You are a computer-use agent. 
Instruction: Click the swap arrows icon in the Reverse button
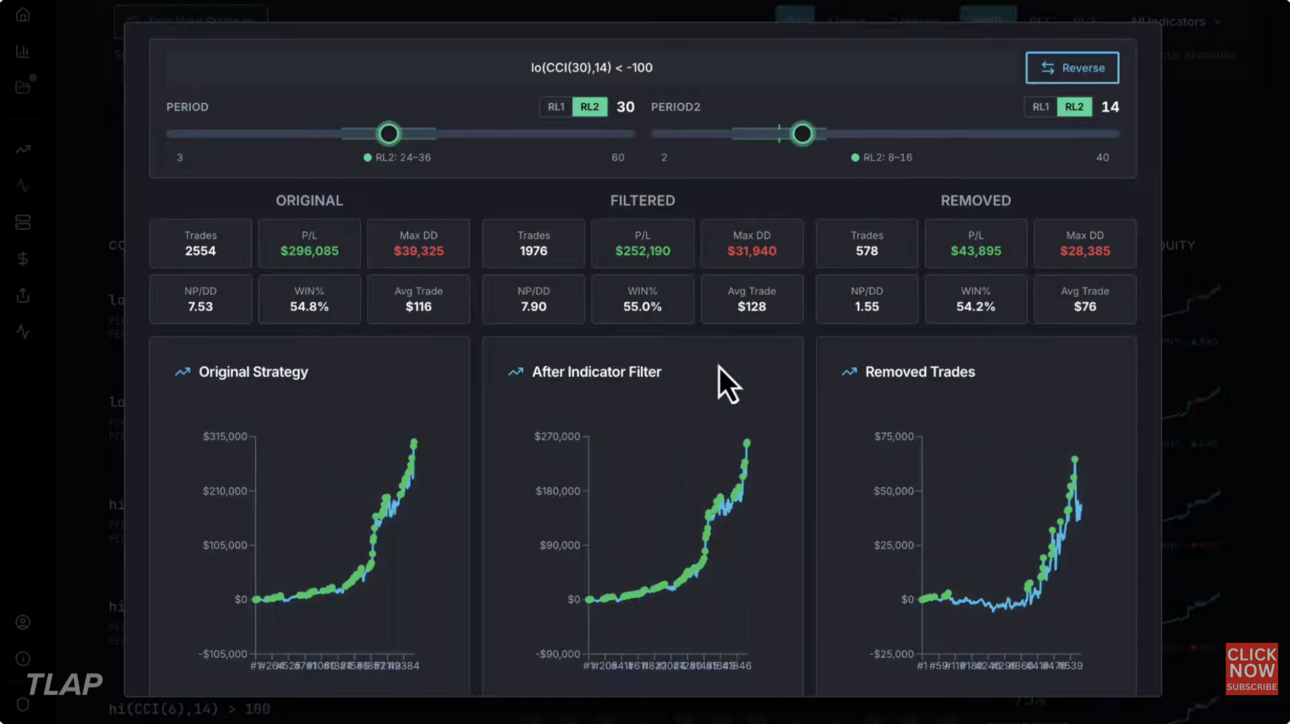[1047, 68]
